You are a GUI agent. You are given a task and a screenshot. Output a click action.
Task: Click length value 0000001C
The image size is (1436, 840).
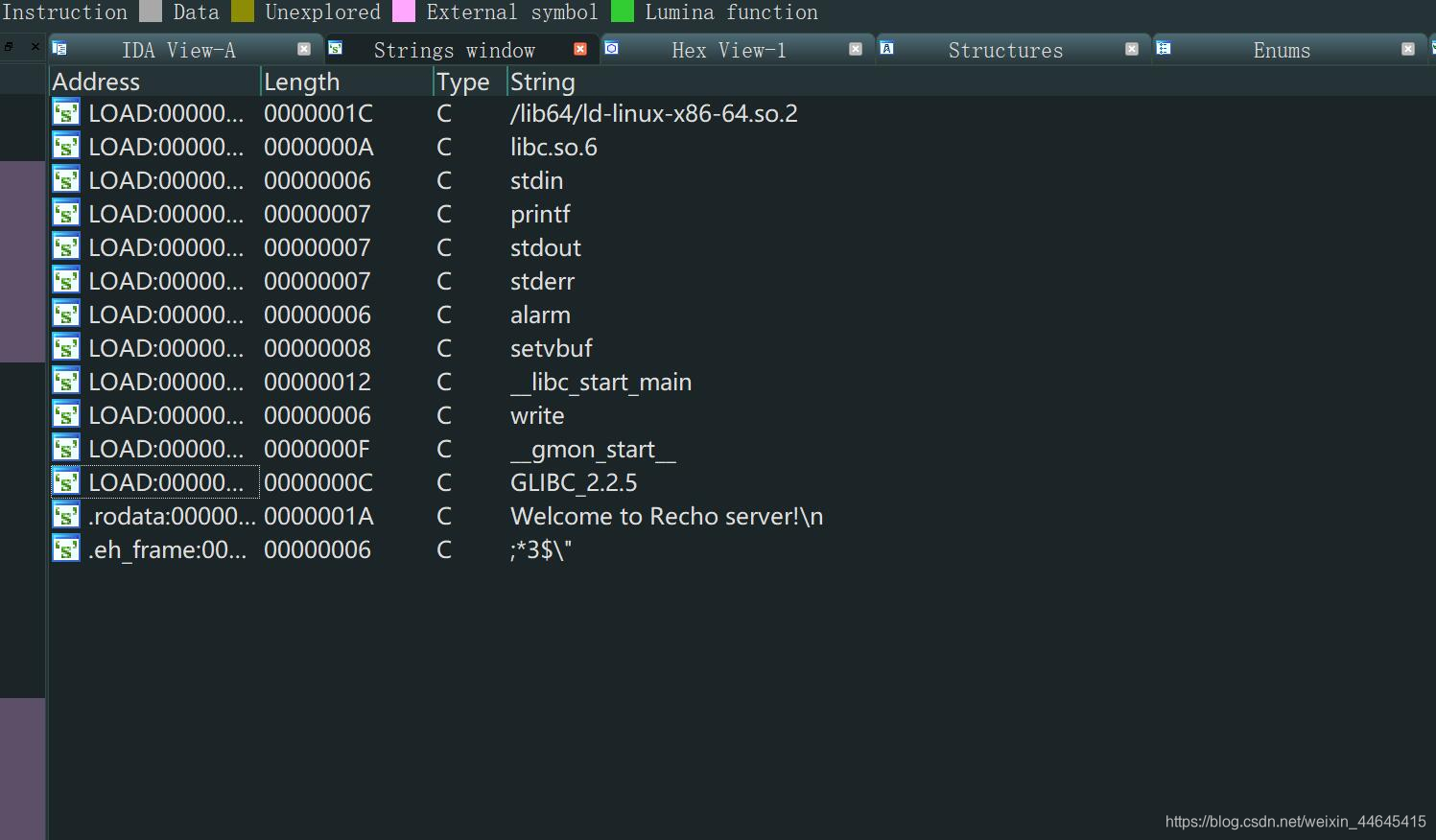[318, 113]
